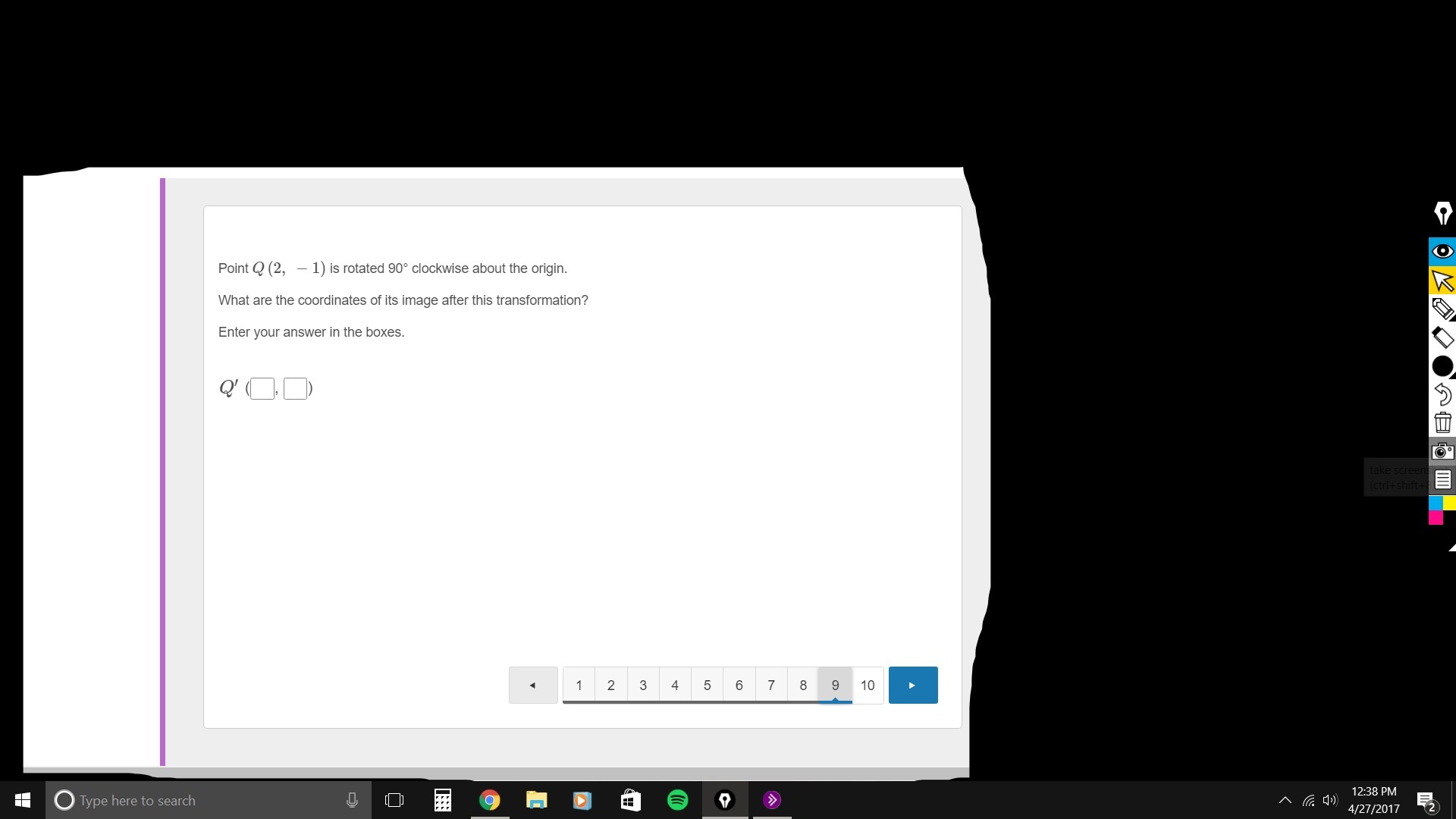The height and width of the screenshot is (819, 1456).
Task: Expand the toolbar using the corner triangle
Action: (1451, 547)
